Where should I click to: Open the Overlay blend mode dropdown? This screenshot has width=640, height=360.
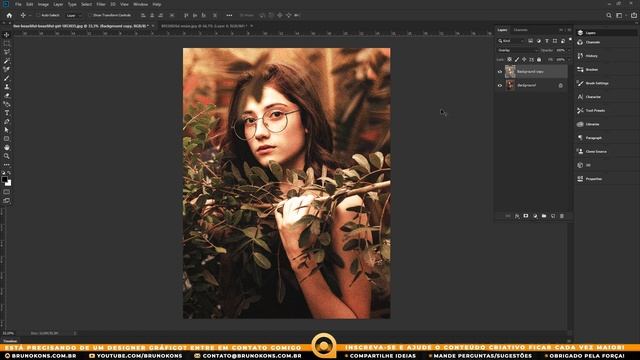pos(518,50)
